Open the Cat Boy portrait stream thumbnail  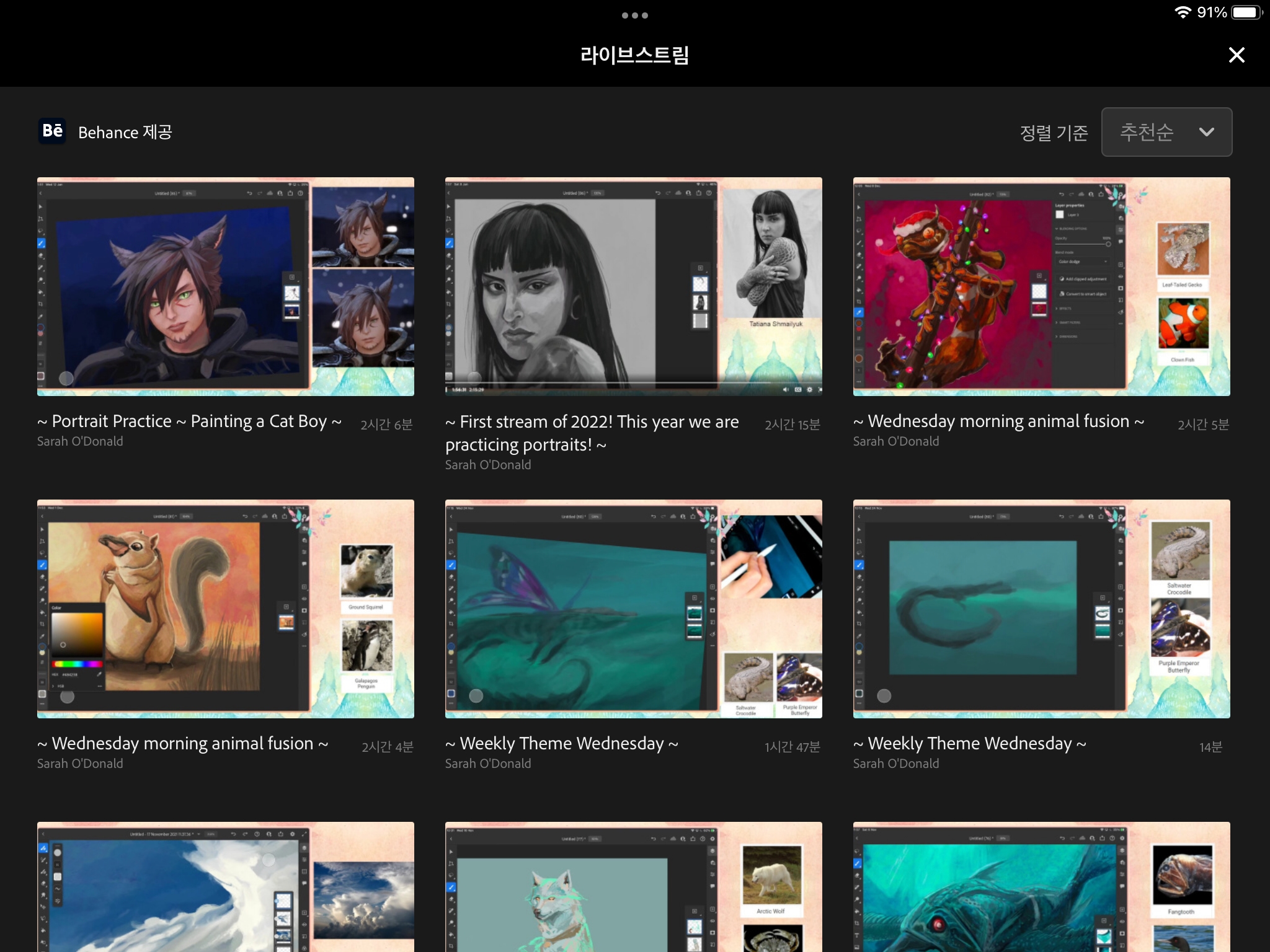[225, 286]
